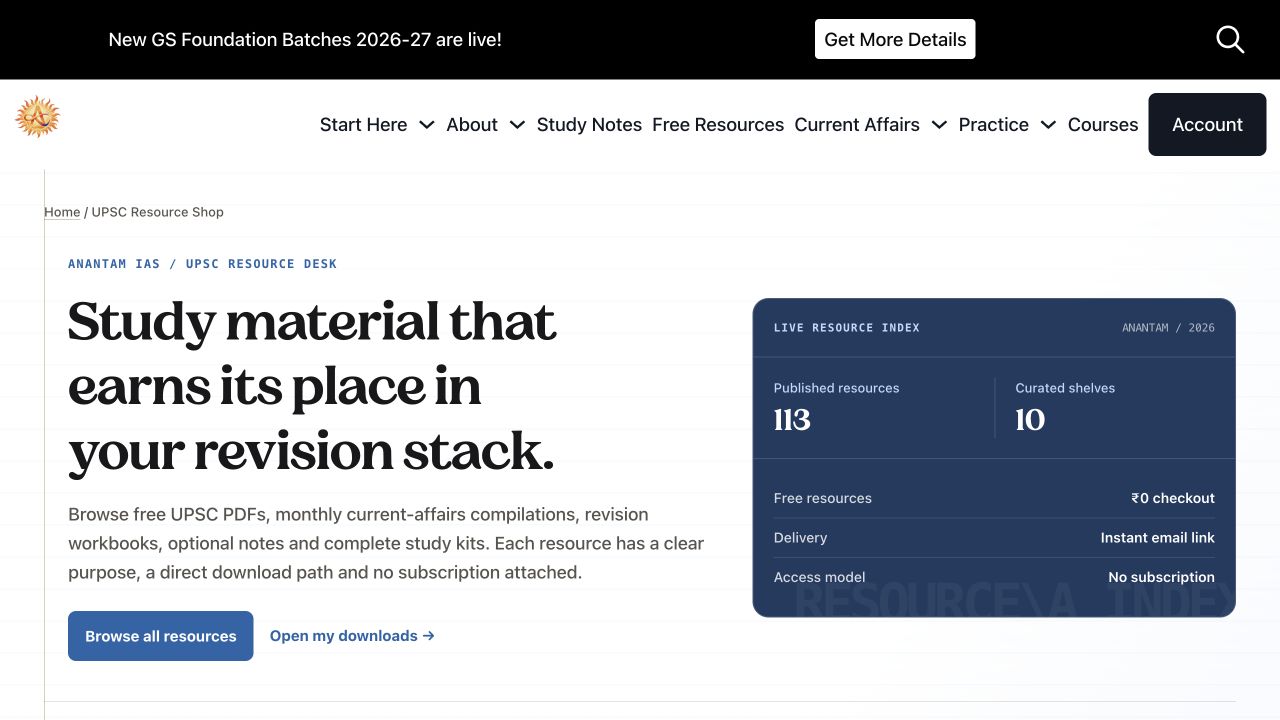Screen dimensions: 1280x720
Task: Click the Anantam IAS sun logo
Action: click(x=38, y=117)
